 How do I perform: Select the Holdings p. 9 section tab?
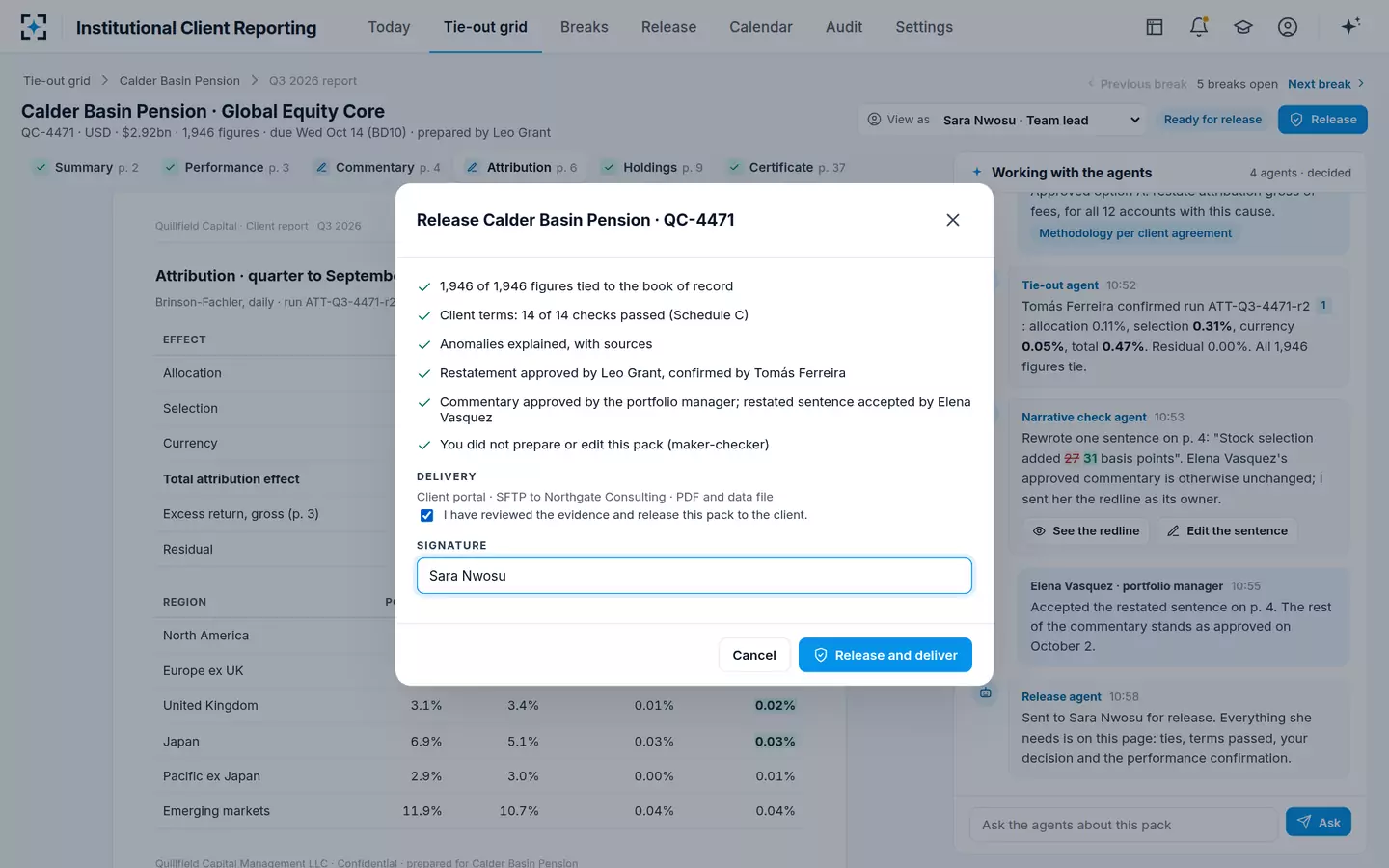point(652,167)
